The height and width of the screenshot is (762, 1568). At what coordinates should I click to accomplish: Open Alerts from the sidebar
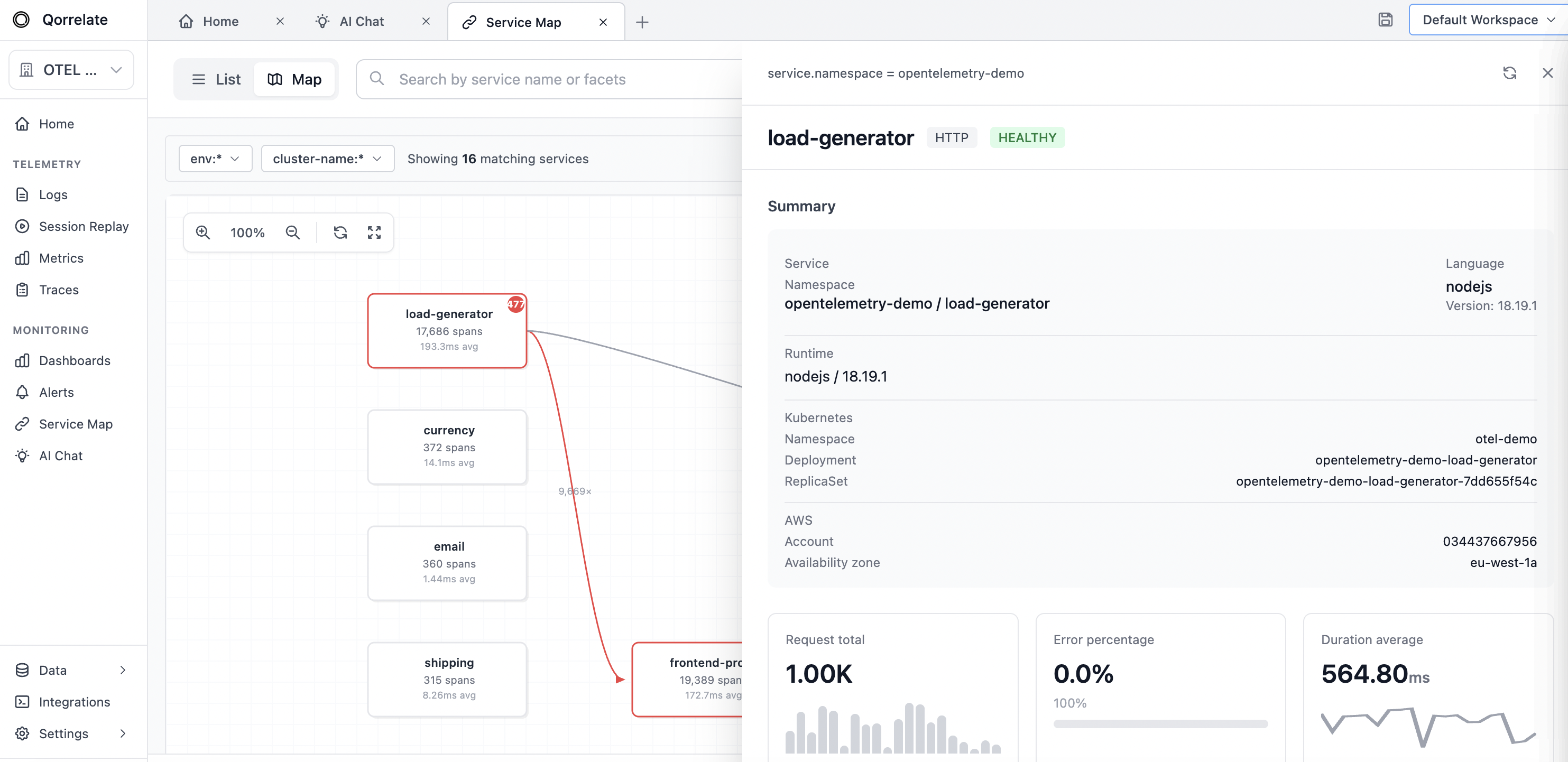click(x=56, y=392)
